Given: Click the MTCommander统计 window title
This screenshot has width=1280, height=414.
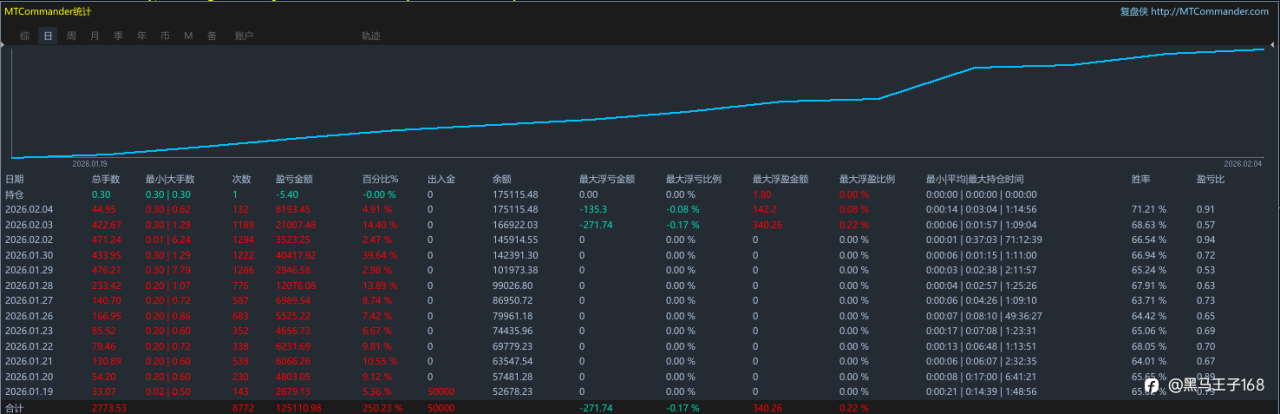Looking at the screenshot, I should coord(48,11).
